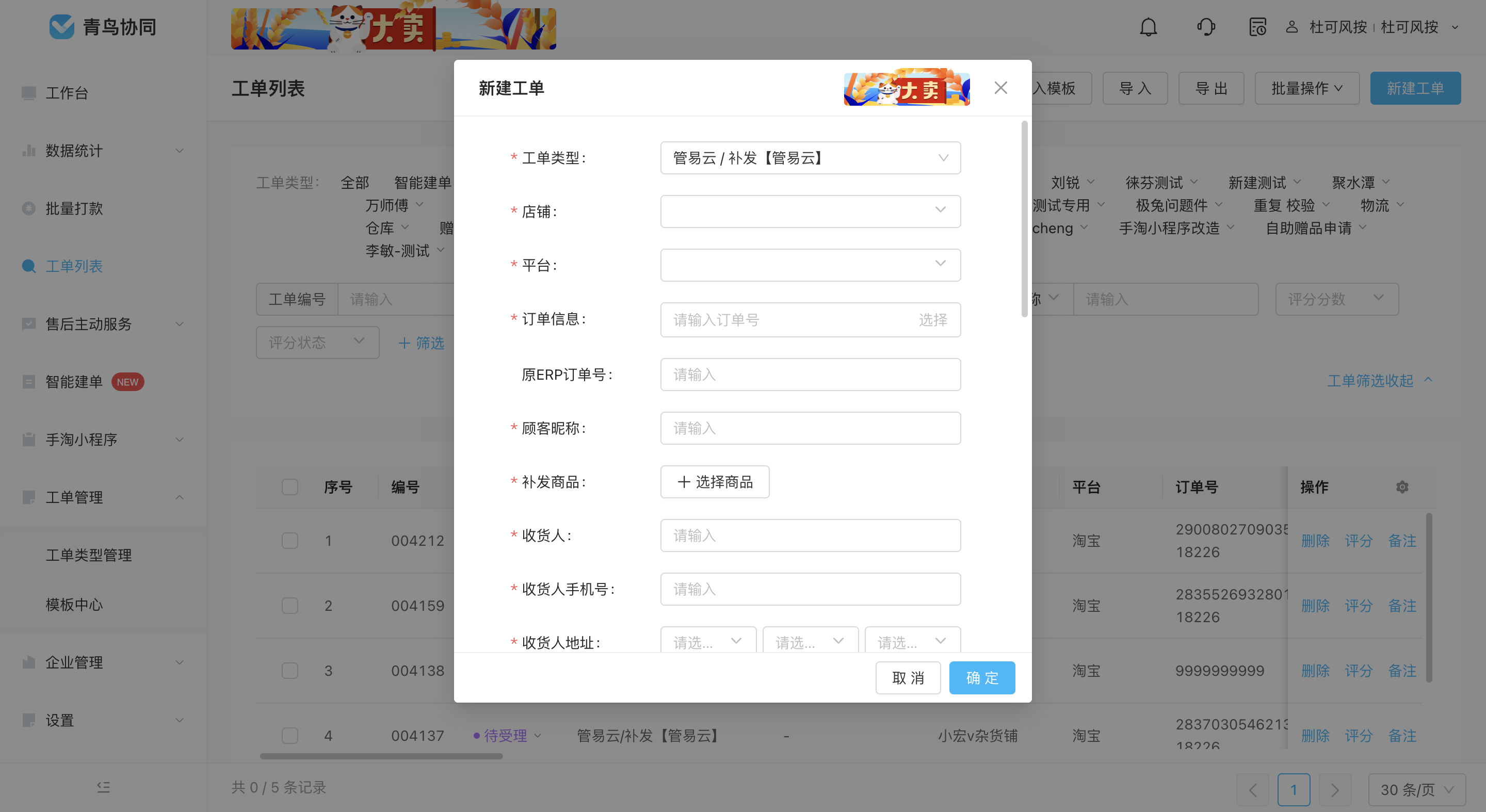Click the 取消 button in dialog
This screenshot has height=812, width=1486.
click(x=908, y=678)
